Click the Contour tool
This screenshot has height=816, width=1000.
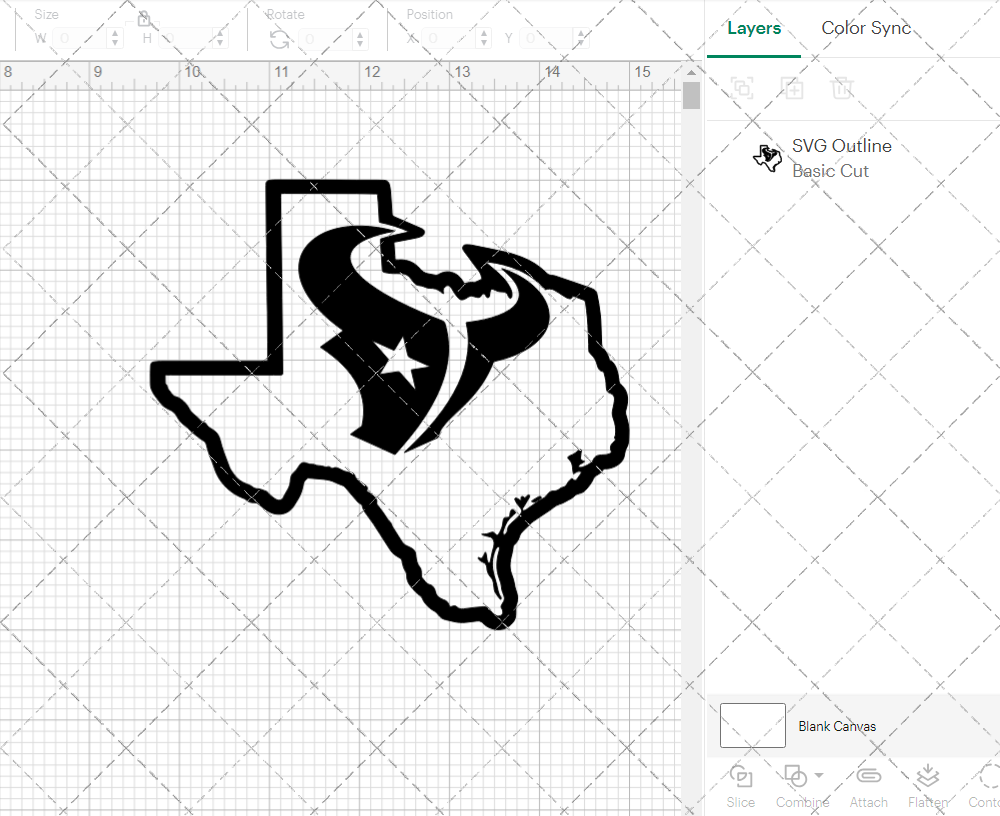pos(984,786)
